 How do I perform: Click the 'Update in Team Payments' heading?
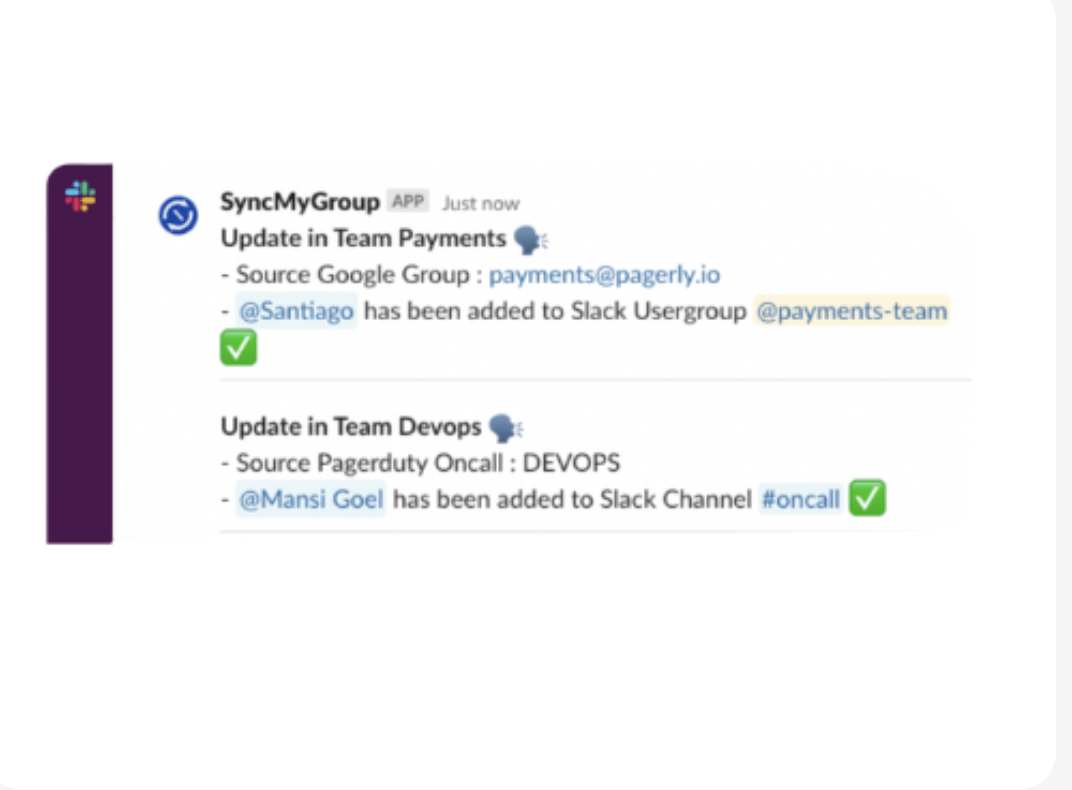(363, 239)
